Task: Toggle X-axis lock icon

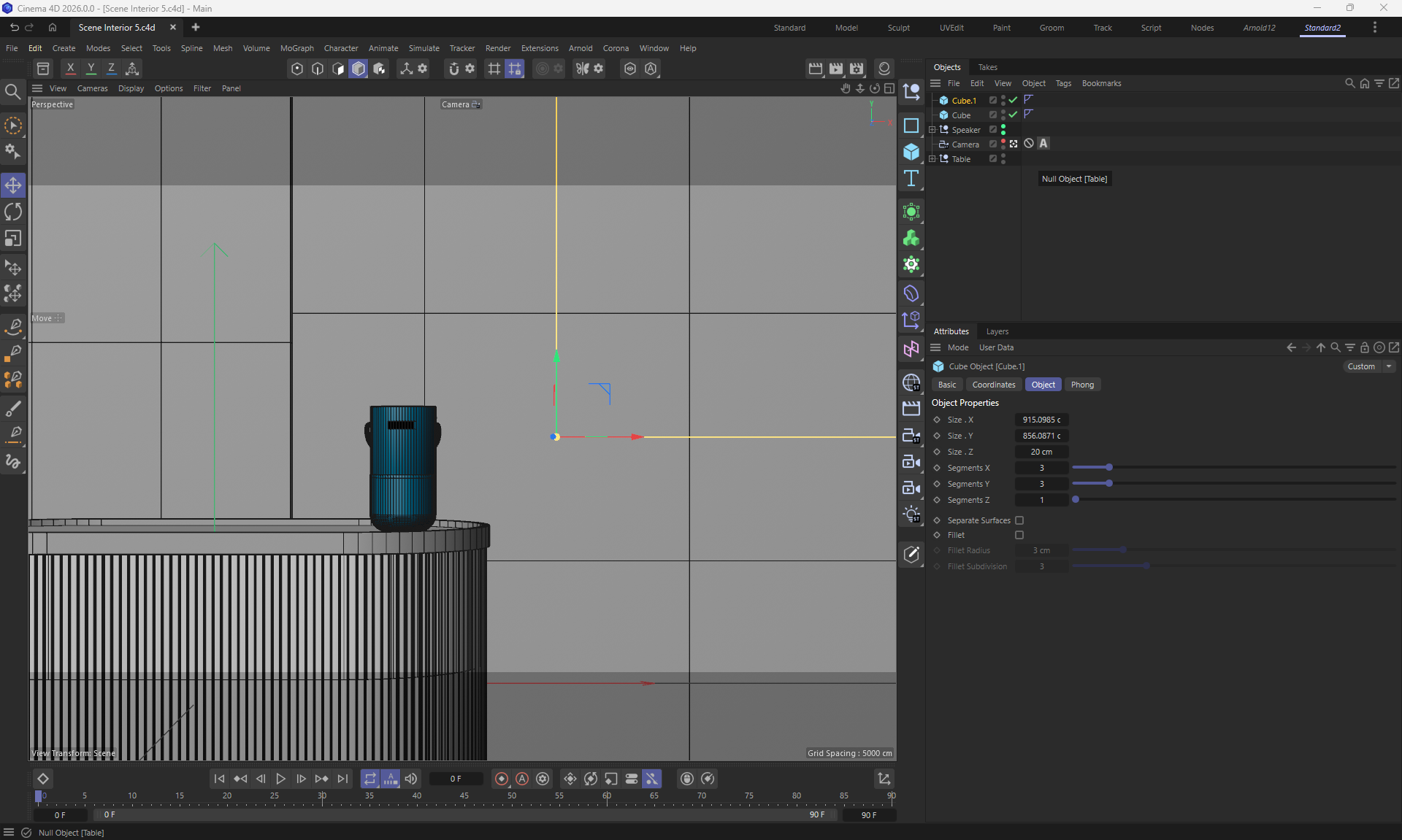Action: coord(70,69)
